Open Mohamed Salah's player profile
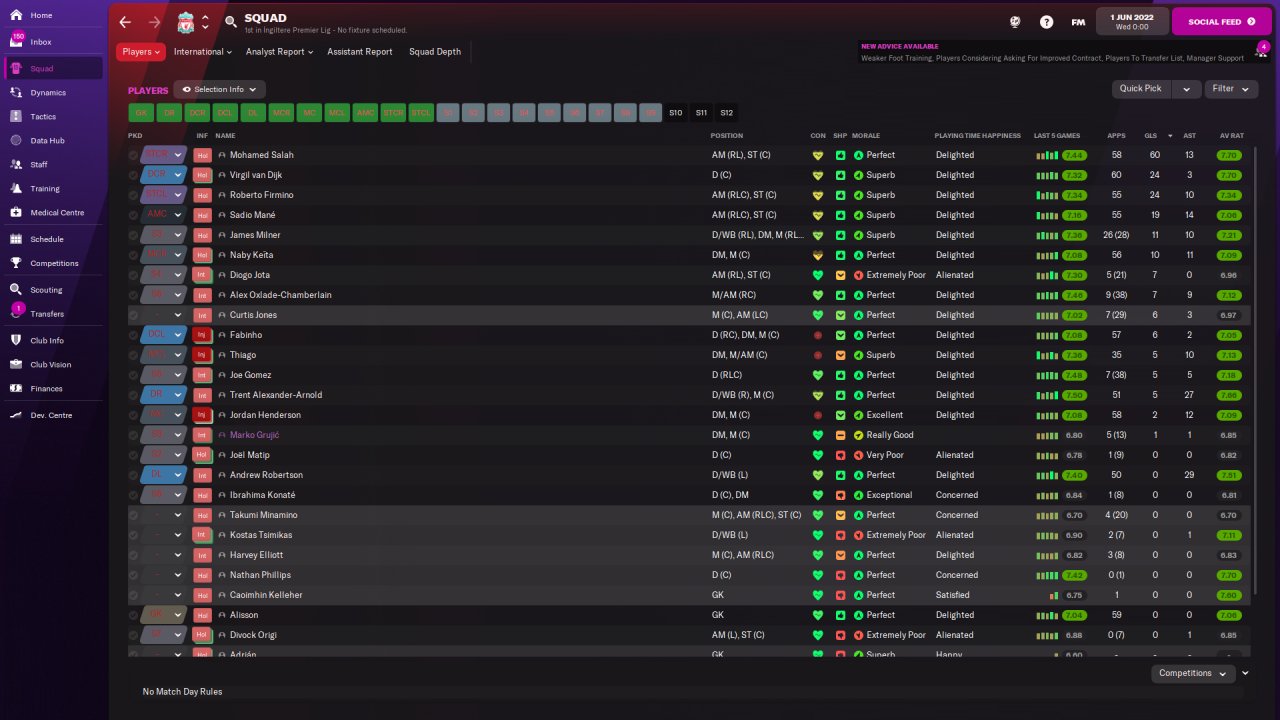The height and width of the screenshot is (720, 1280). 262,155
